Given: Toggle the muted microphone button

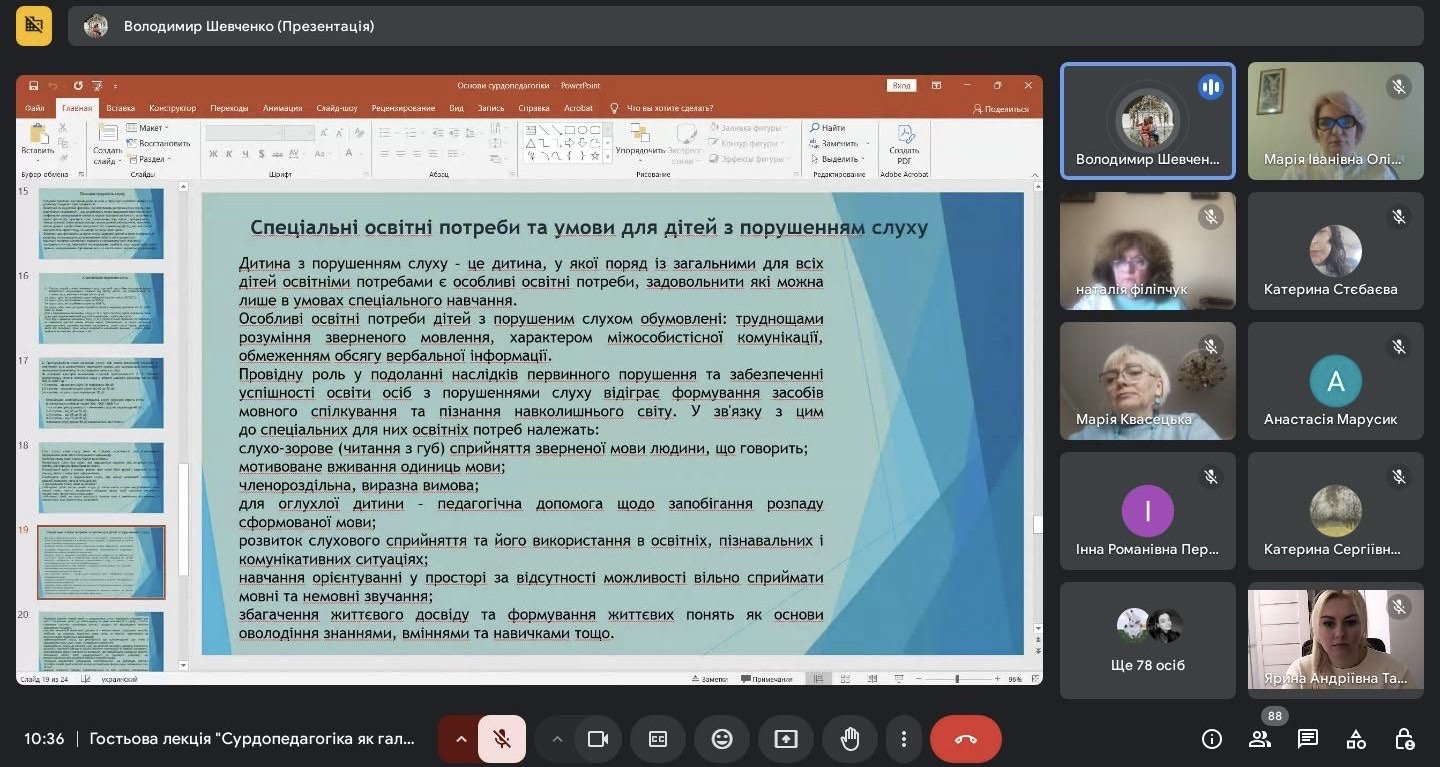Looking at the screenshot, I should [x=502, y=739].
